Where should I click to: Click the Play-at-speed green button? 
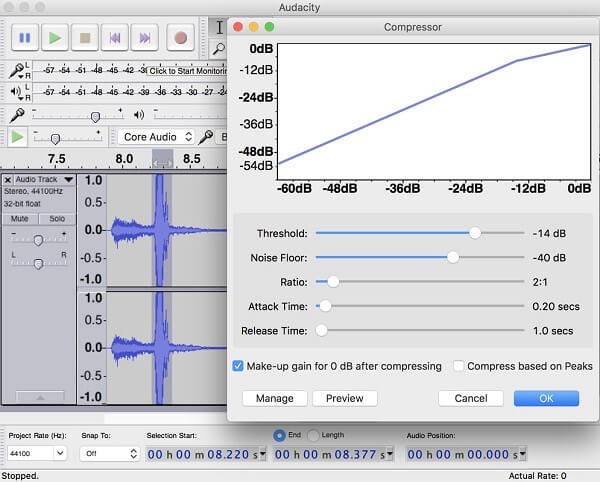17,137
